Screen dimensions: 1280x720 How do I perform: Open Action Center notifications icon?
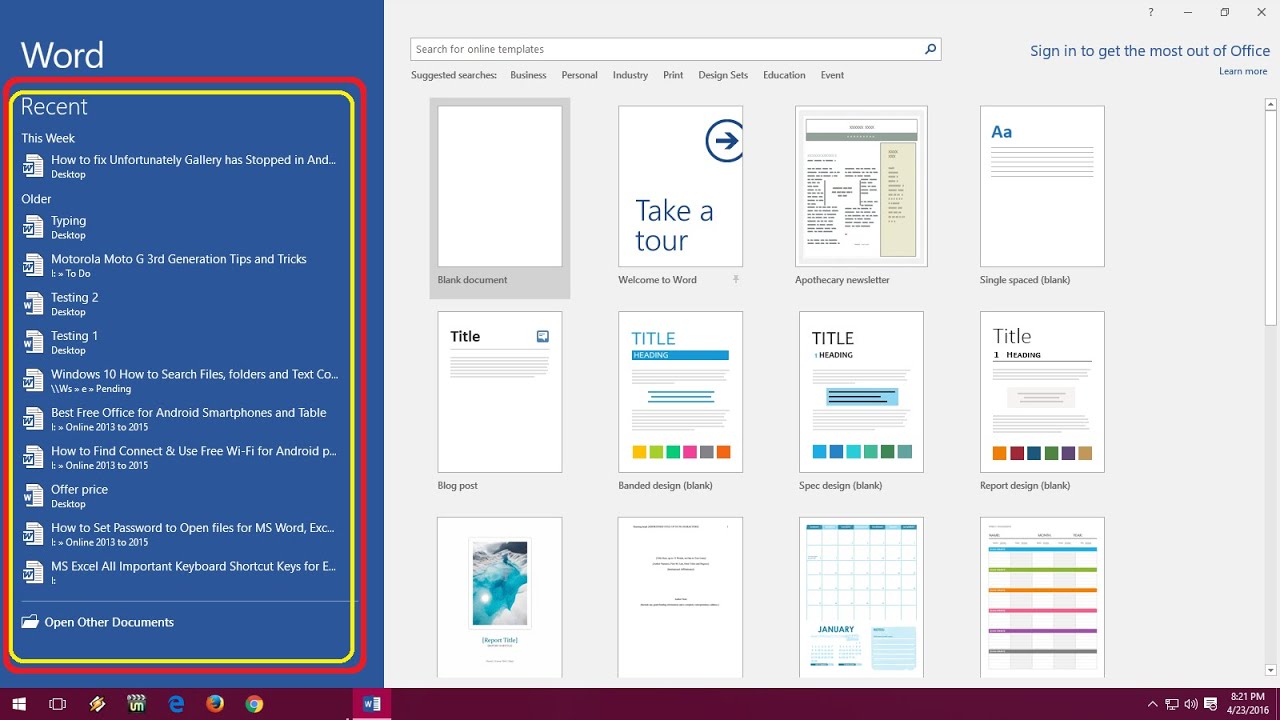point(1211,704)
